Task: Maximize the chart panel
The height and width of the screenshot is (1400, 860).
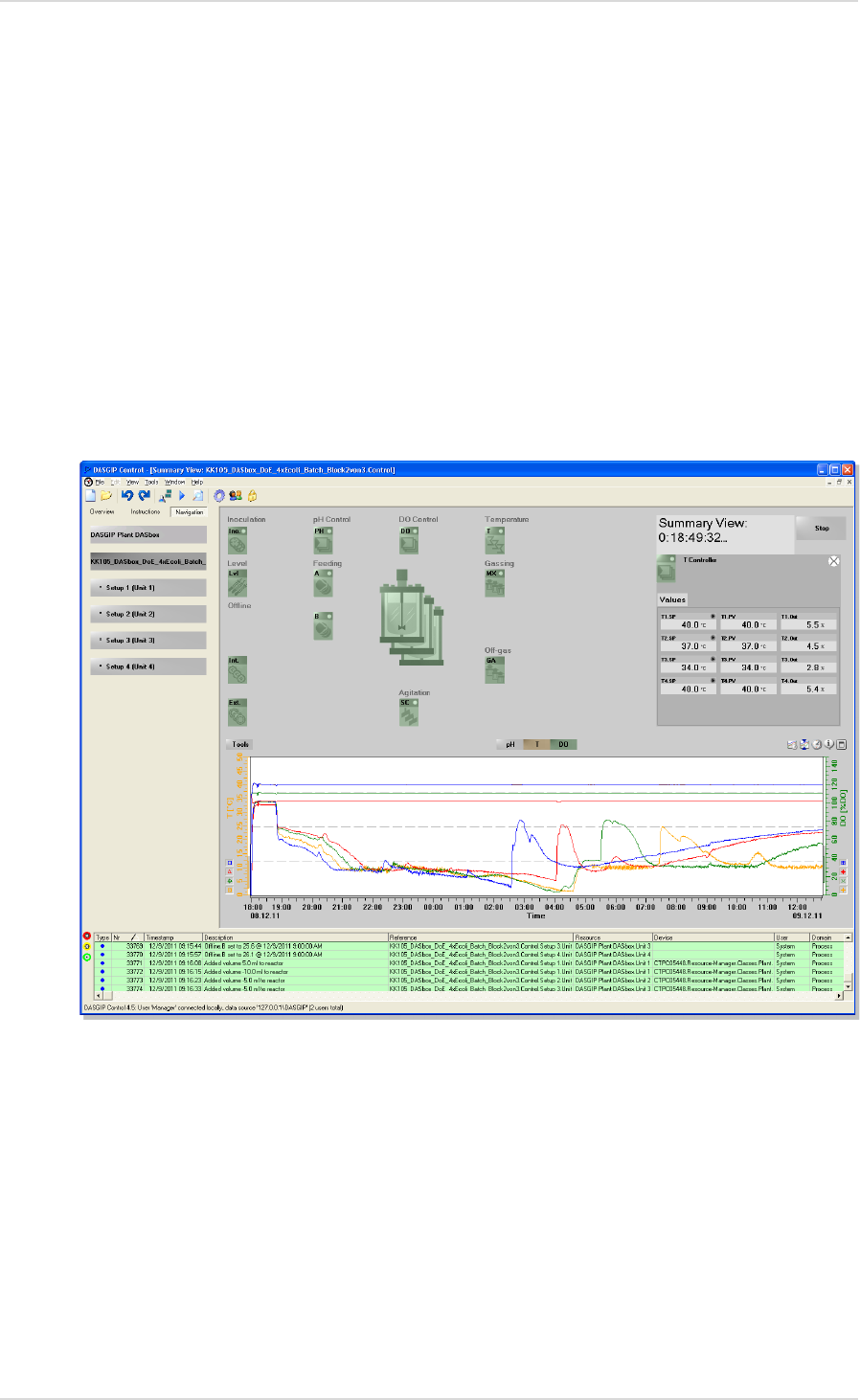Action: [842, 744]
